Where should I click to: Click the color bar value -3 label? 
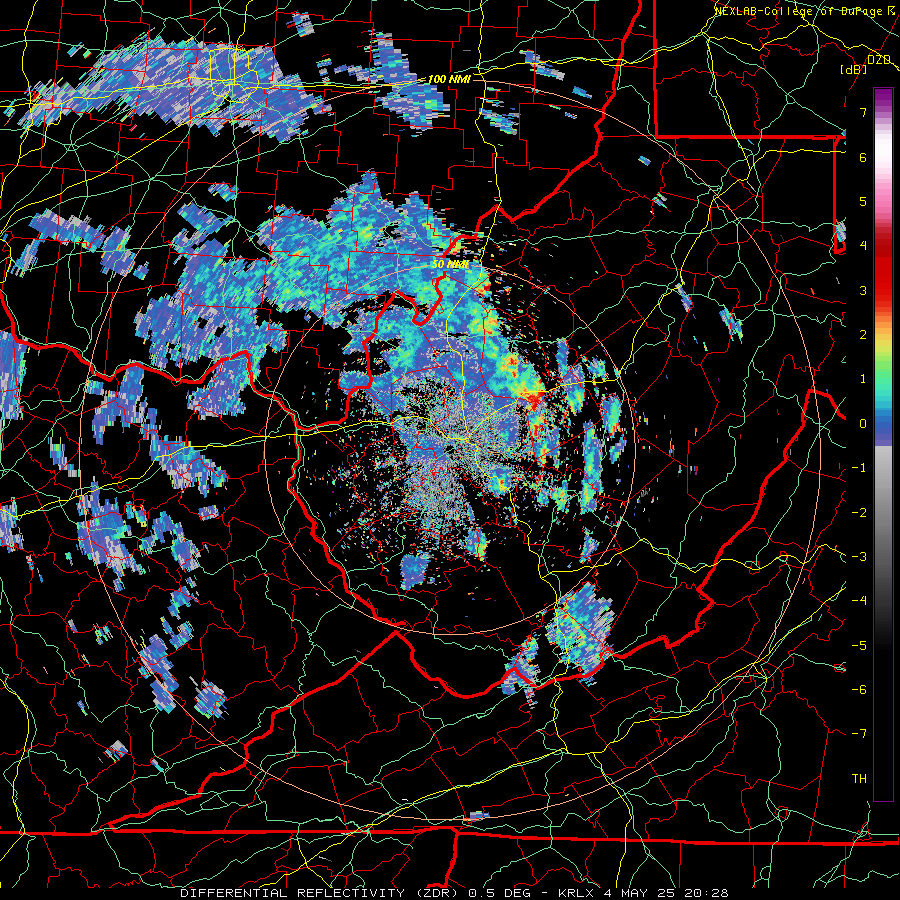point(859,557)
